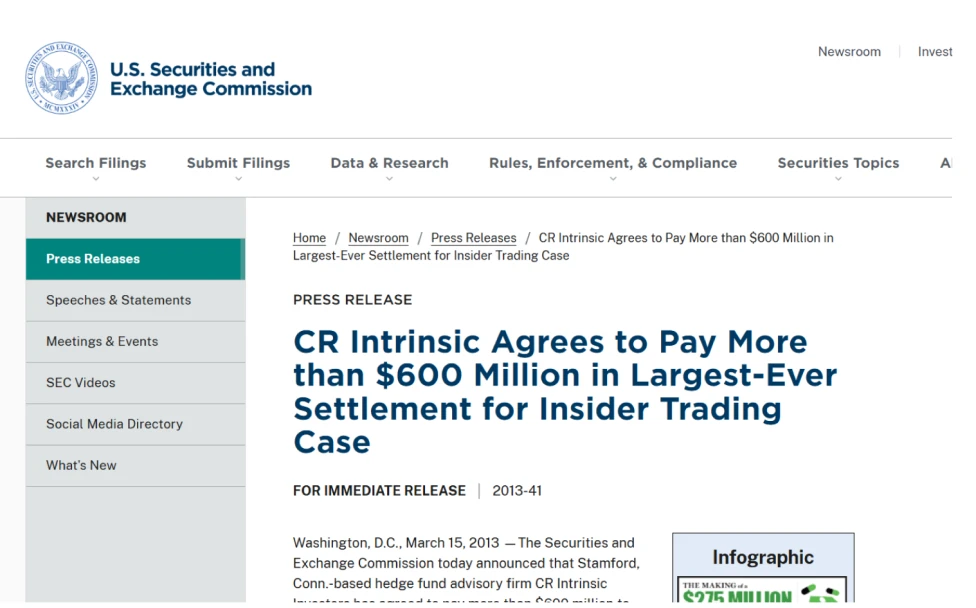The height and width of the screenshot is (608, 976).
Task: Select Press Releases in the sidebar
Action: 136,259
